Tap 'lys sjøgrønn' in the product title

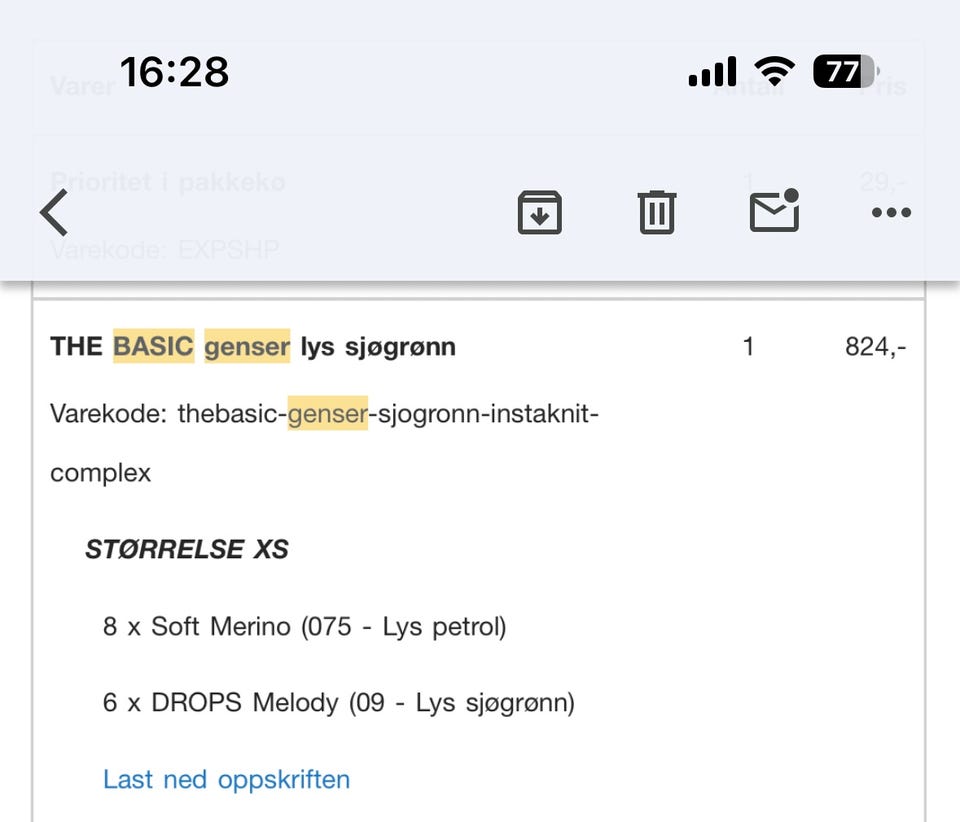pyautogui.click(x=378, y=346)
